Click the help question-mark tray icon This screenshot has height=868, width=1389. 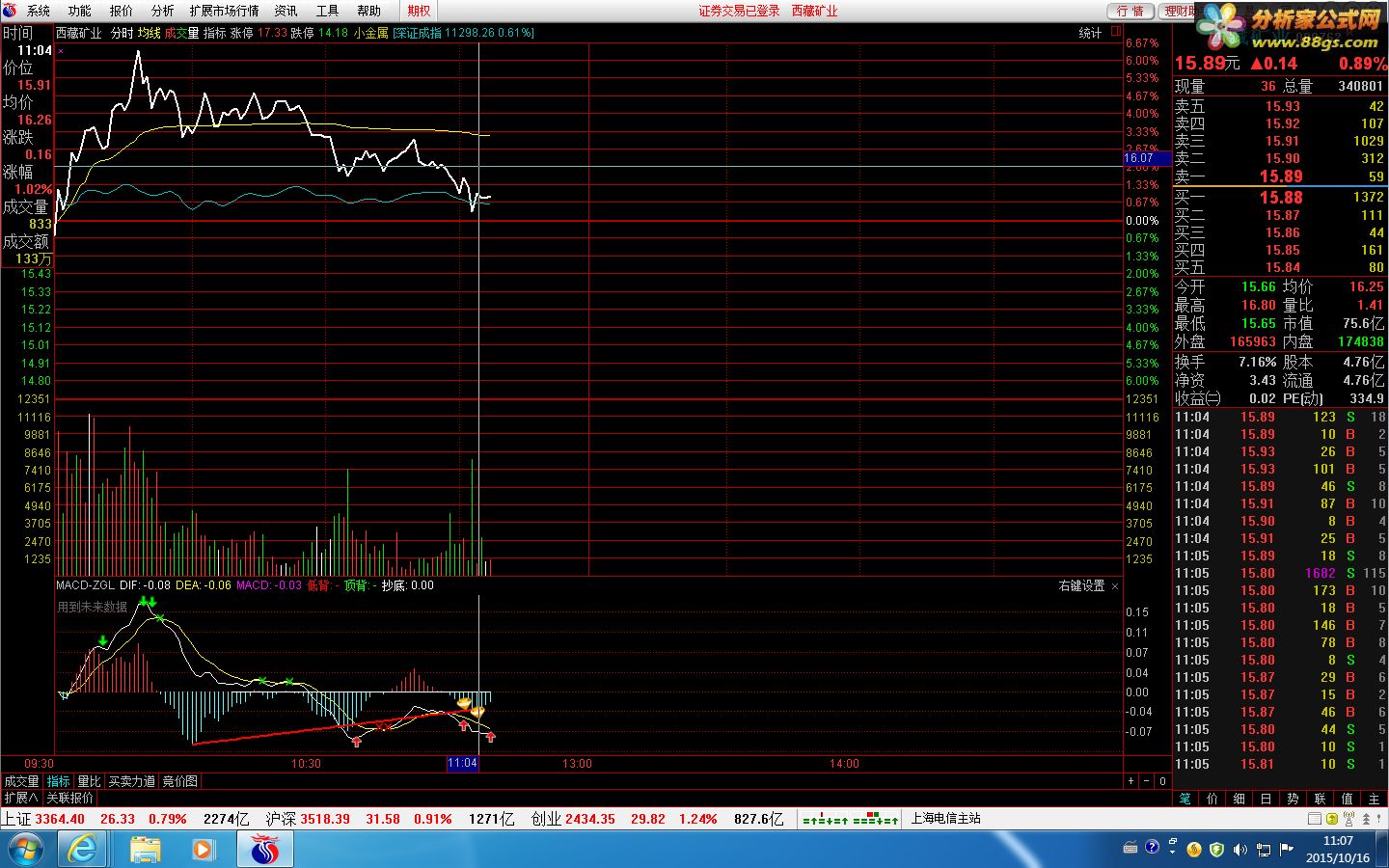(1152, 848)
